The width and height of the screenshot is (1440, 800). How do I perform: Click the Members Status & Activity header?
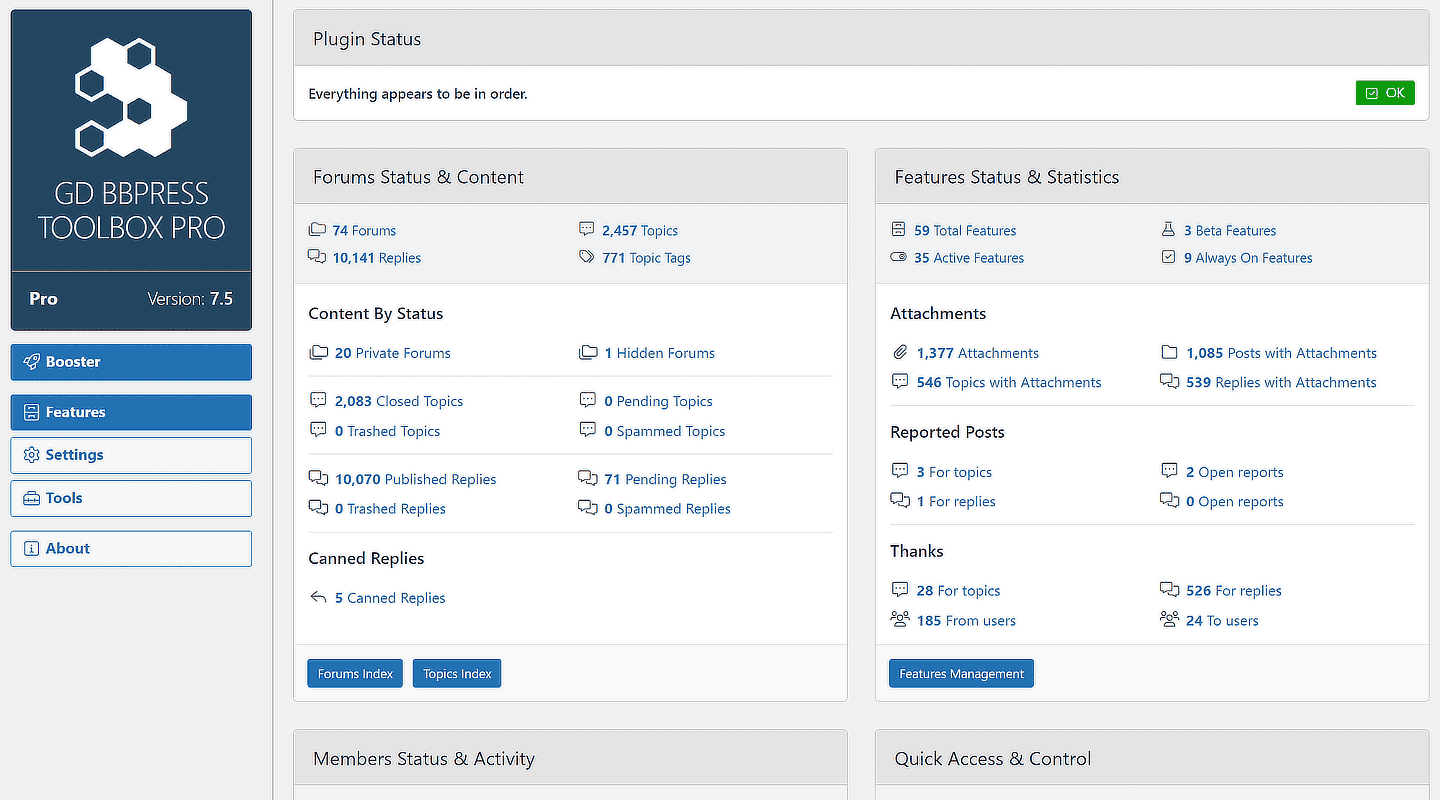[x=570, y=758]
